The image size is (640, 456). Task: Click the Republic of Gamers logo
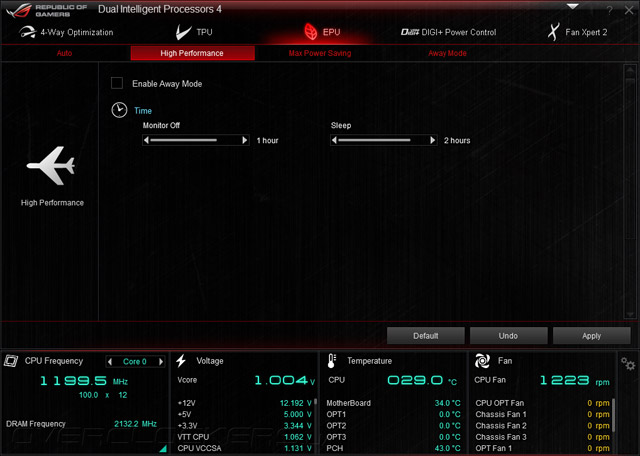point(47,11)
